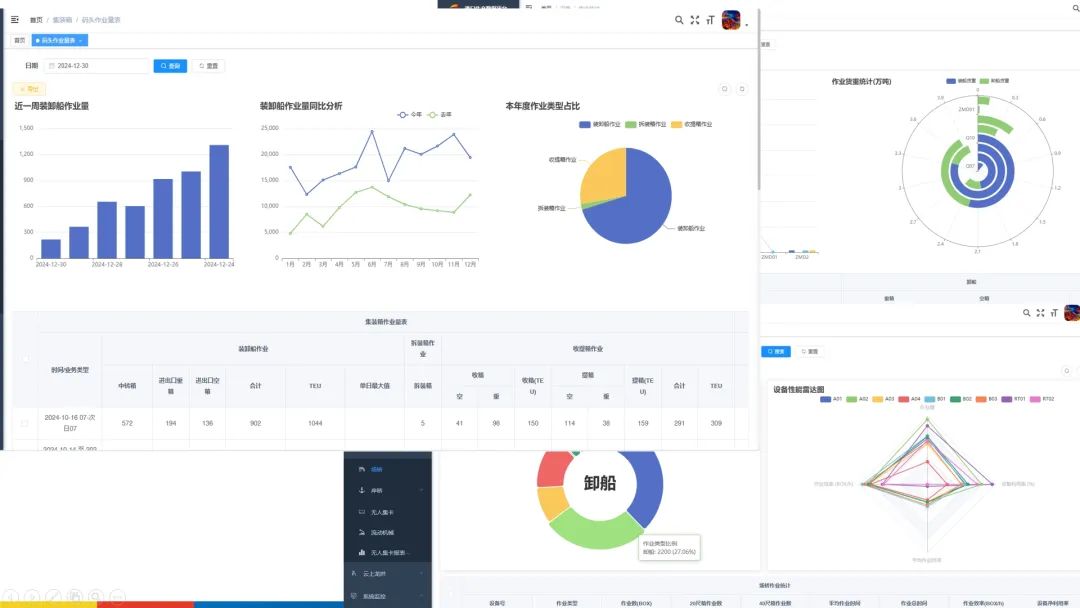Switch to the 首页 tab
Image resolution: width=1080 pixels, height=608 pixels.
(19, 40)
